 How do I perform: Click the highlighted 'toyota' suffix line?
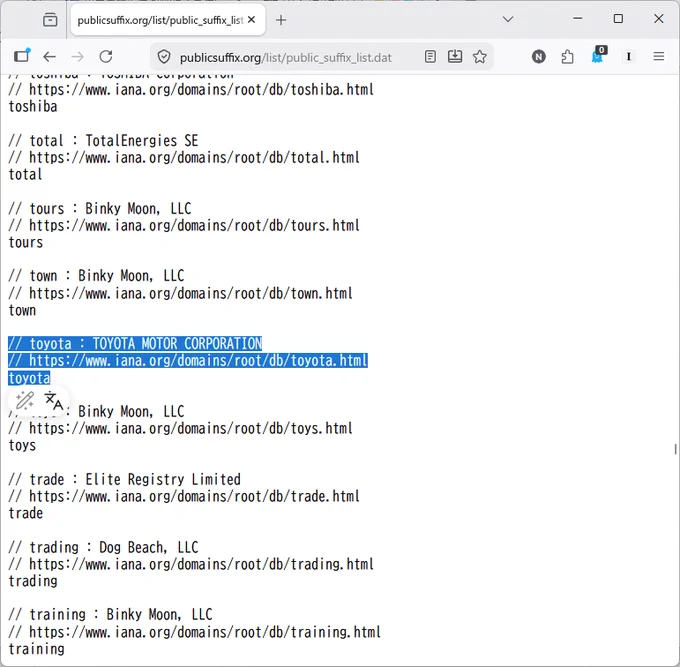click(29, 378)
